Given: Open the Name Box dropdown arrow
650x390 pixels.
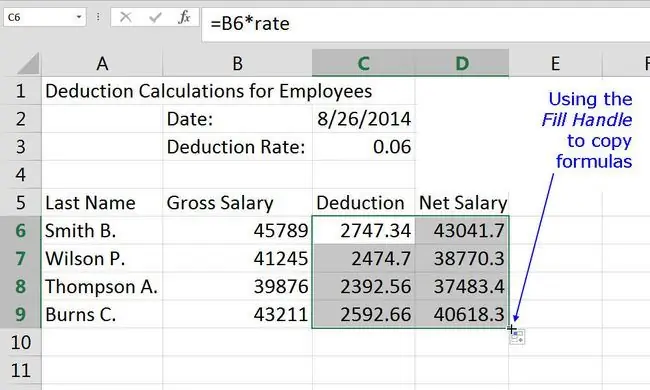Looking at the screenshot, I should tap(79, 17).
